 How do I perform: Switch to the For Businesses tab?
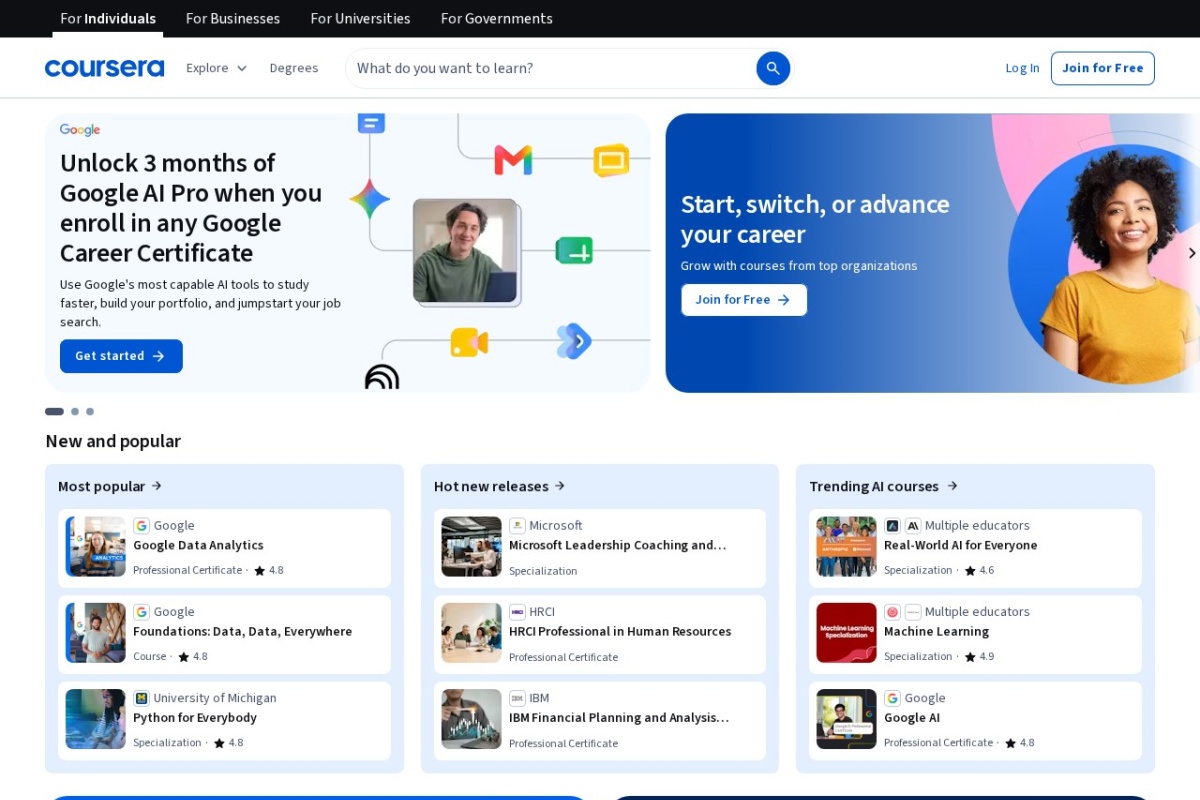click(x=233, y=18)
